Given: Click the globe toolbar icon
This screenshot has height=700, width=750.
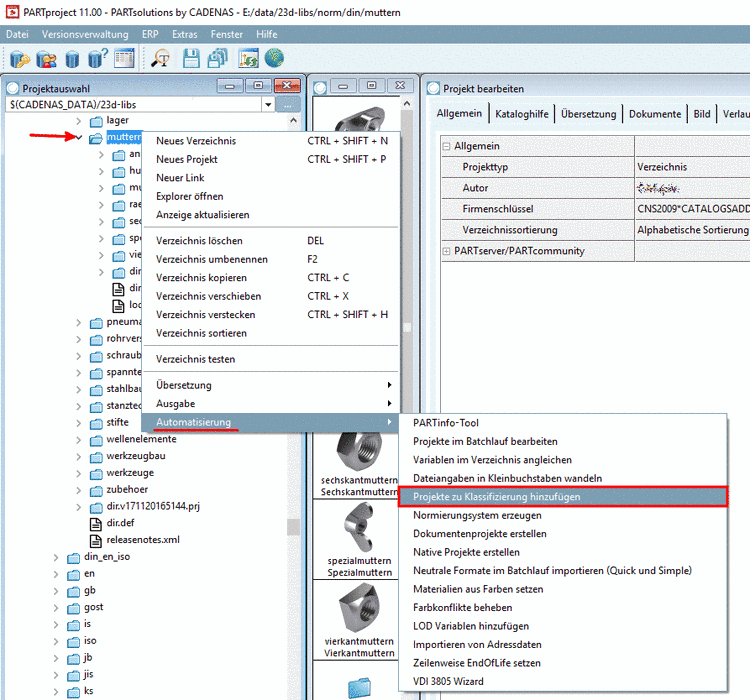Looking at the screenshot, I should 274,58.
